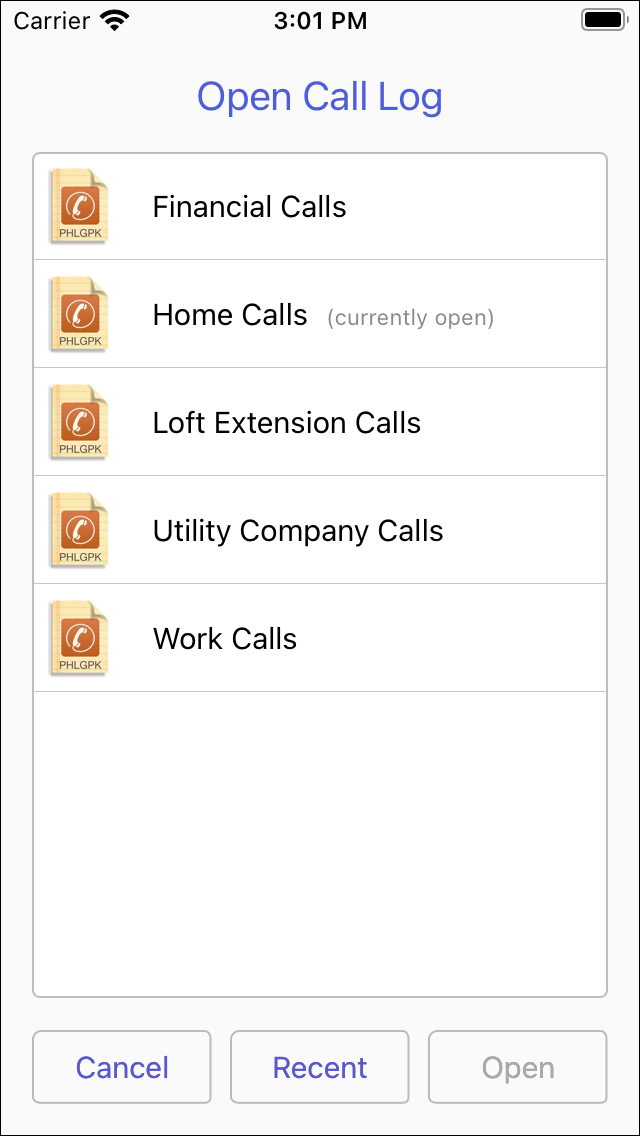Select the Financial Calls log name
Screen dimensions: 640x1136
[x=249, y=207]
